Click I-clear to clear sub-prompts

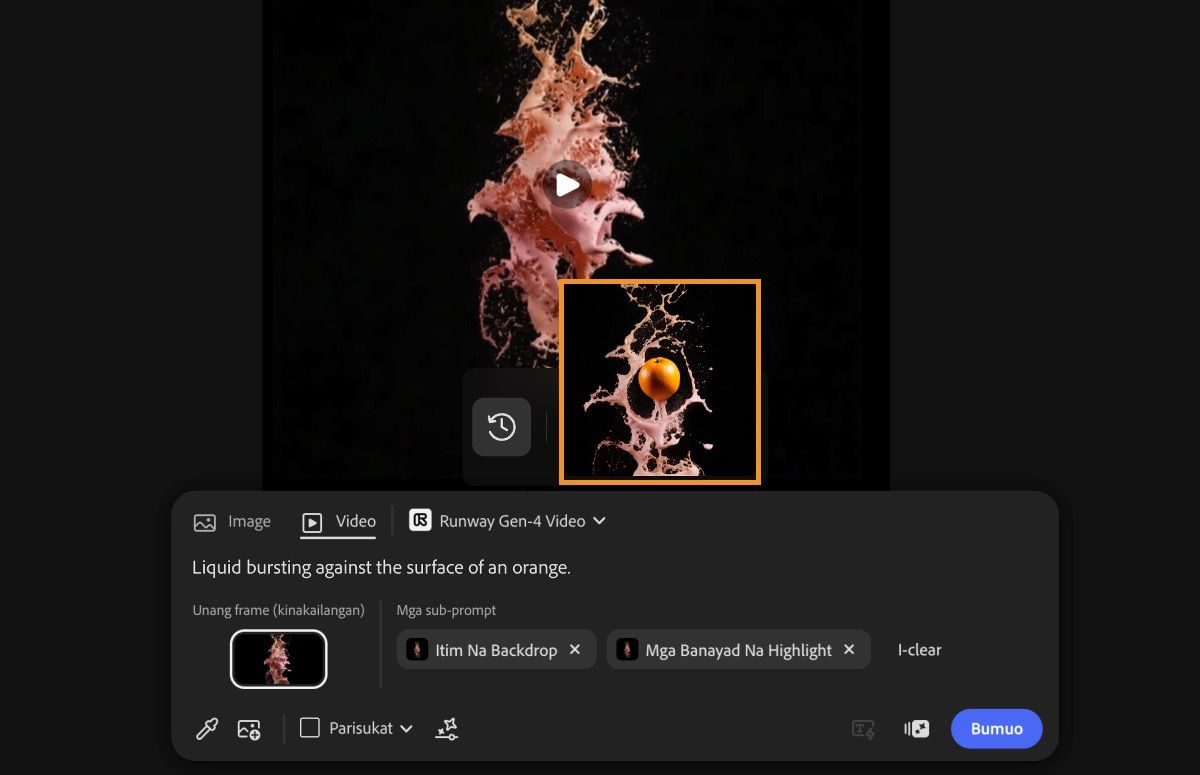pos(919,650)
